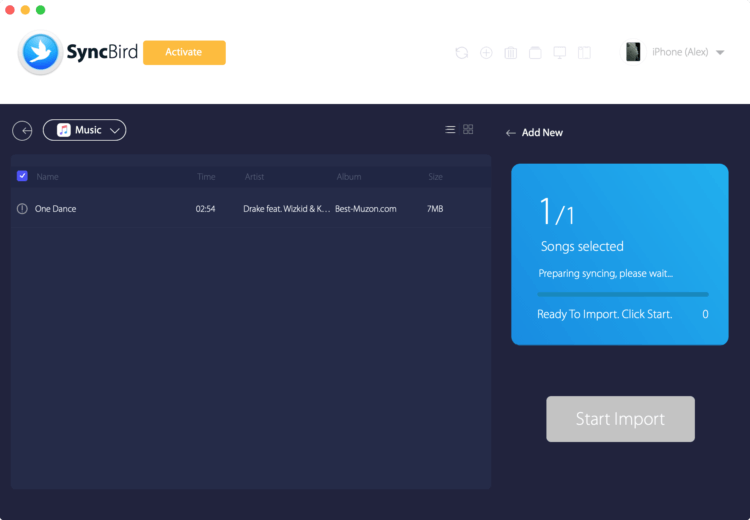Toggle the select-all checkbox in header
Image resolution: width=750 pixels, height=520 pixels.
pyautogui.click(x=22, y=176)
